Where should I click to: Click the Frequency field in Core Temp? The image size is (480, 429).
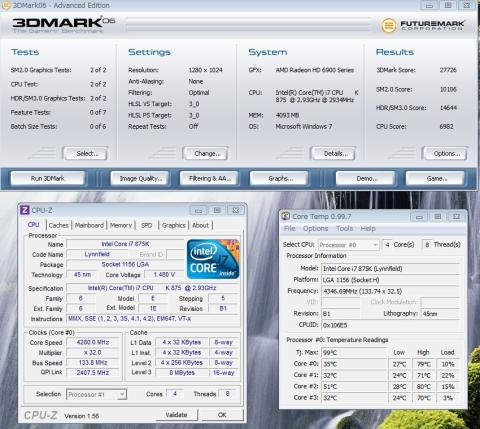point(390,291)
